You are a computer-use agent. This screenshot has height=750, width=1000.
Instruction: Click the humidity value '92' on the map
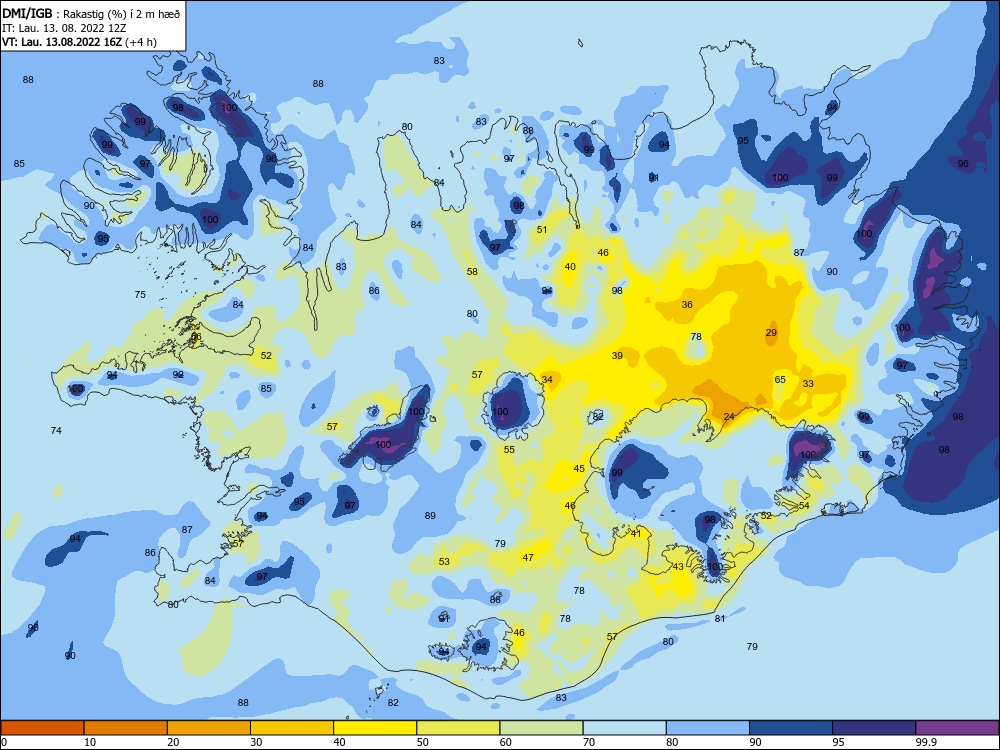[179, 374]
